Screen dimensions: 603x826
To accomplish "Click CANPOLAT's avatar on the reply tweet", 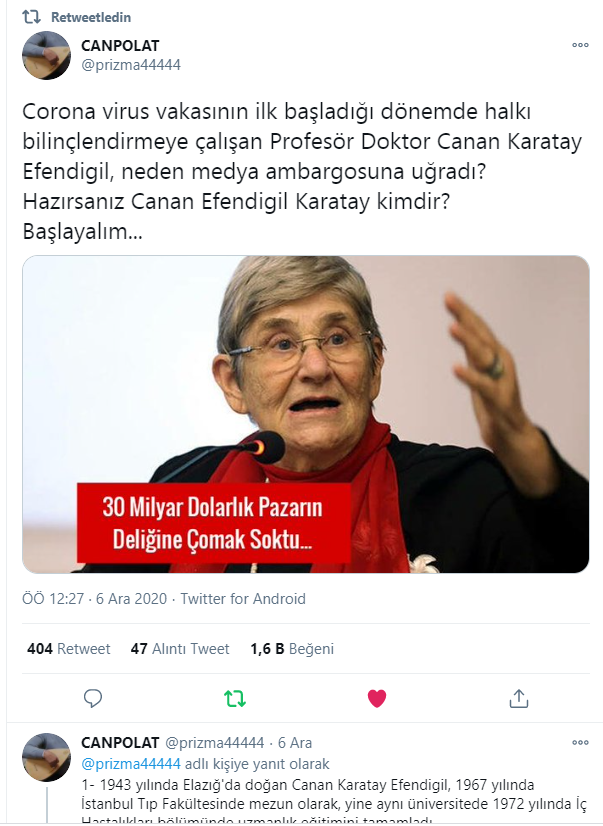I will [46, 757].
